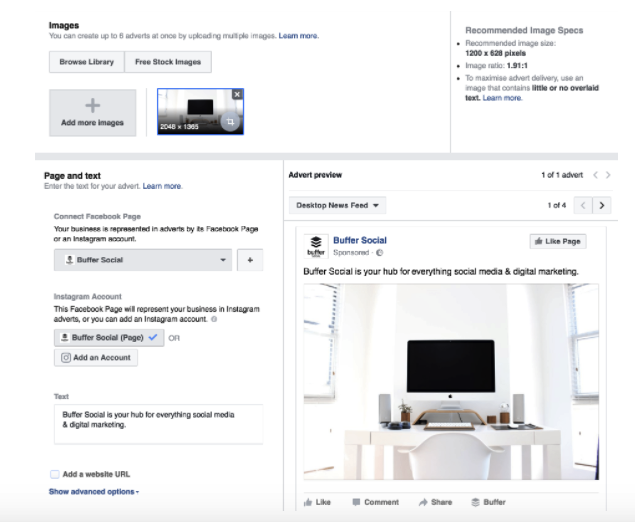
Task: Click the Buffer logo avatar in preview
Action: pos(316,246)
